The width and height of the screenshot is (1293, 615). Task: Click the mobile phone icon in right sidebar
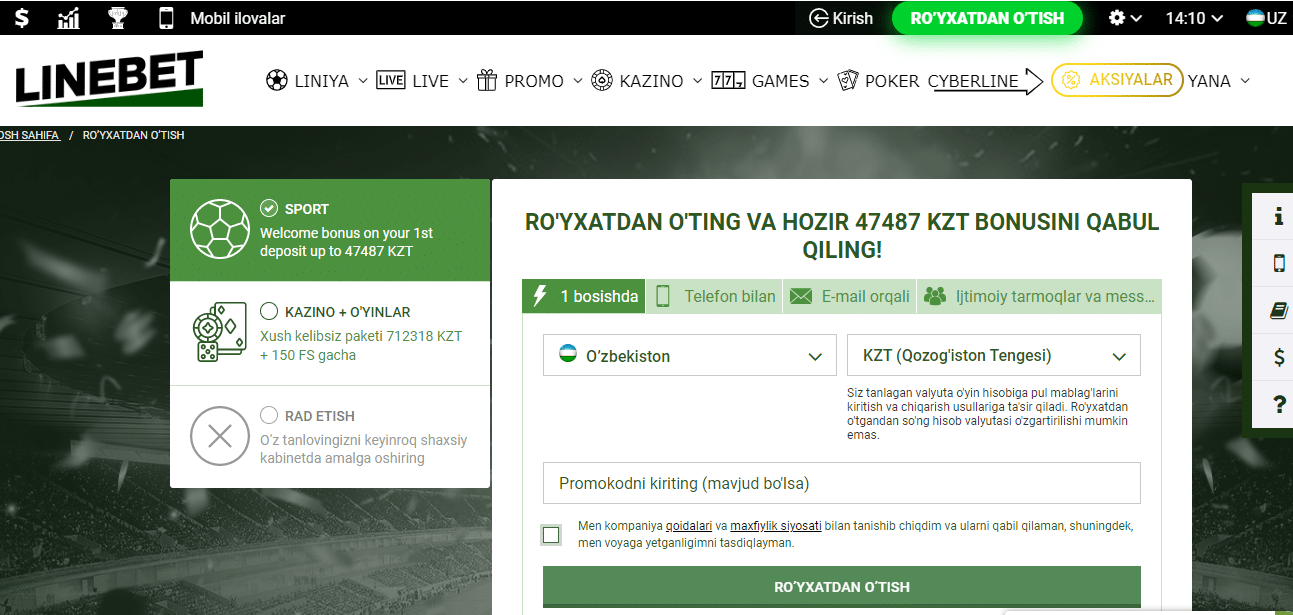1278,263
